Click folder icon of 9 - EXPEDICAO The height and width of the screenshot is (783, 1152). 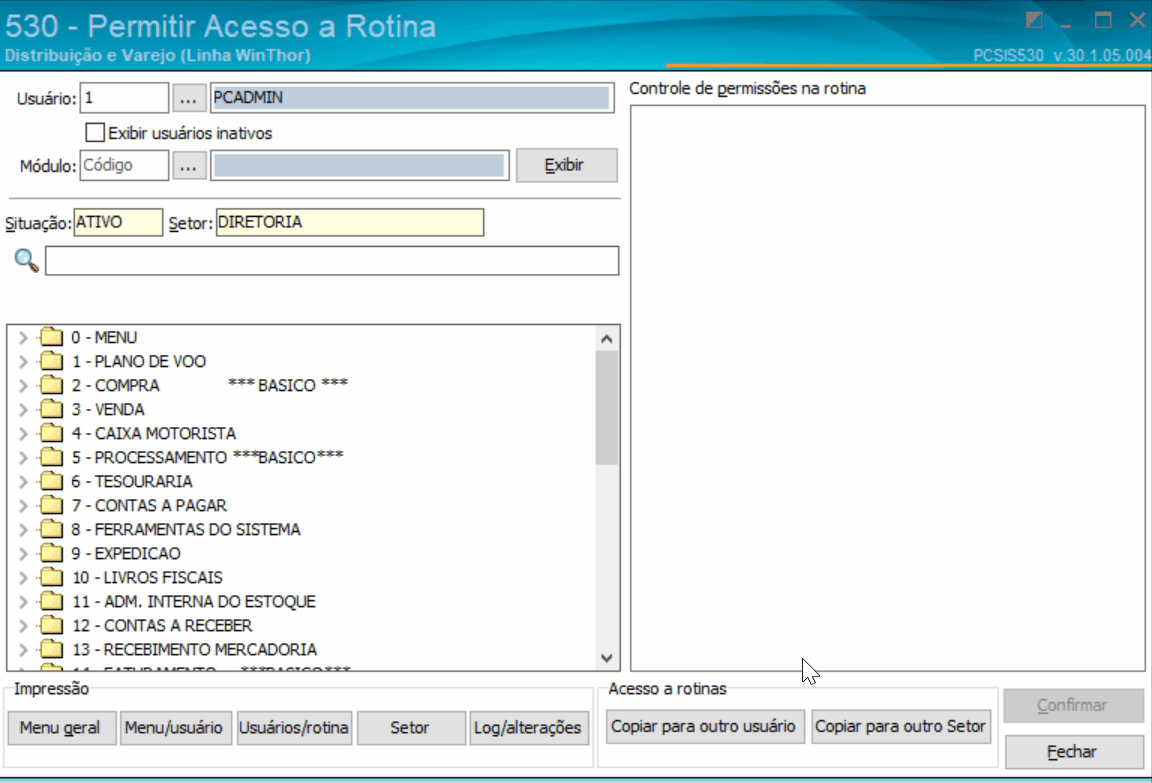[51, 553]
